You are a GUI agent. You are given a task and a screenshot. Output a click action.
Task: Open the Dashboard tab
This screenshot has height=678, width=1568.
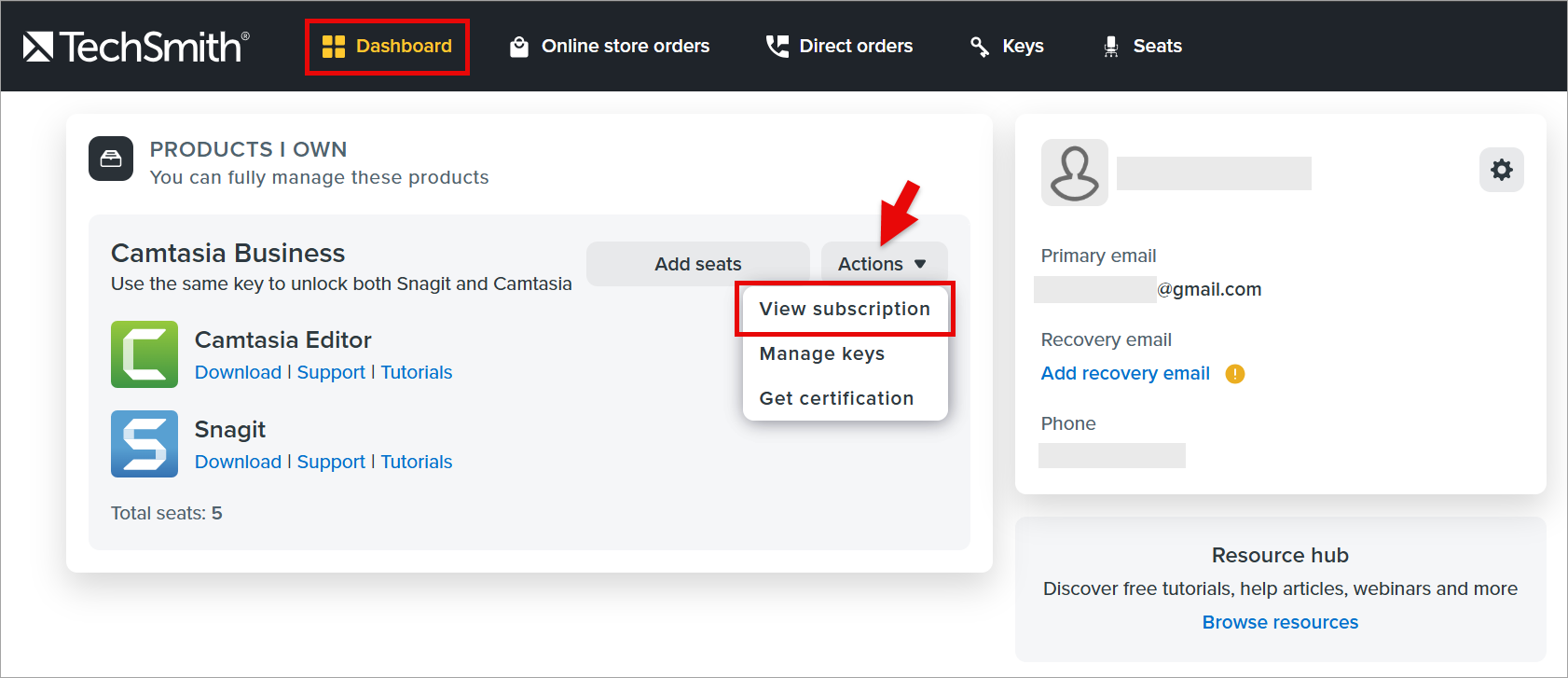tap(387, 47)
